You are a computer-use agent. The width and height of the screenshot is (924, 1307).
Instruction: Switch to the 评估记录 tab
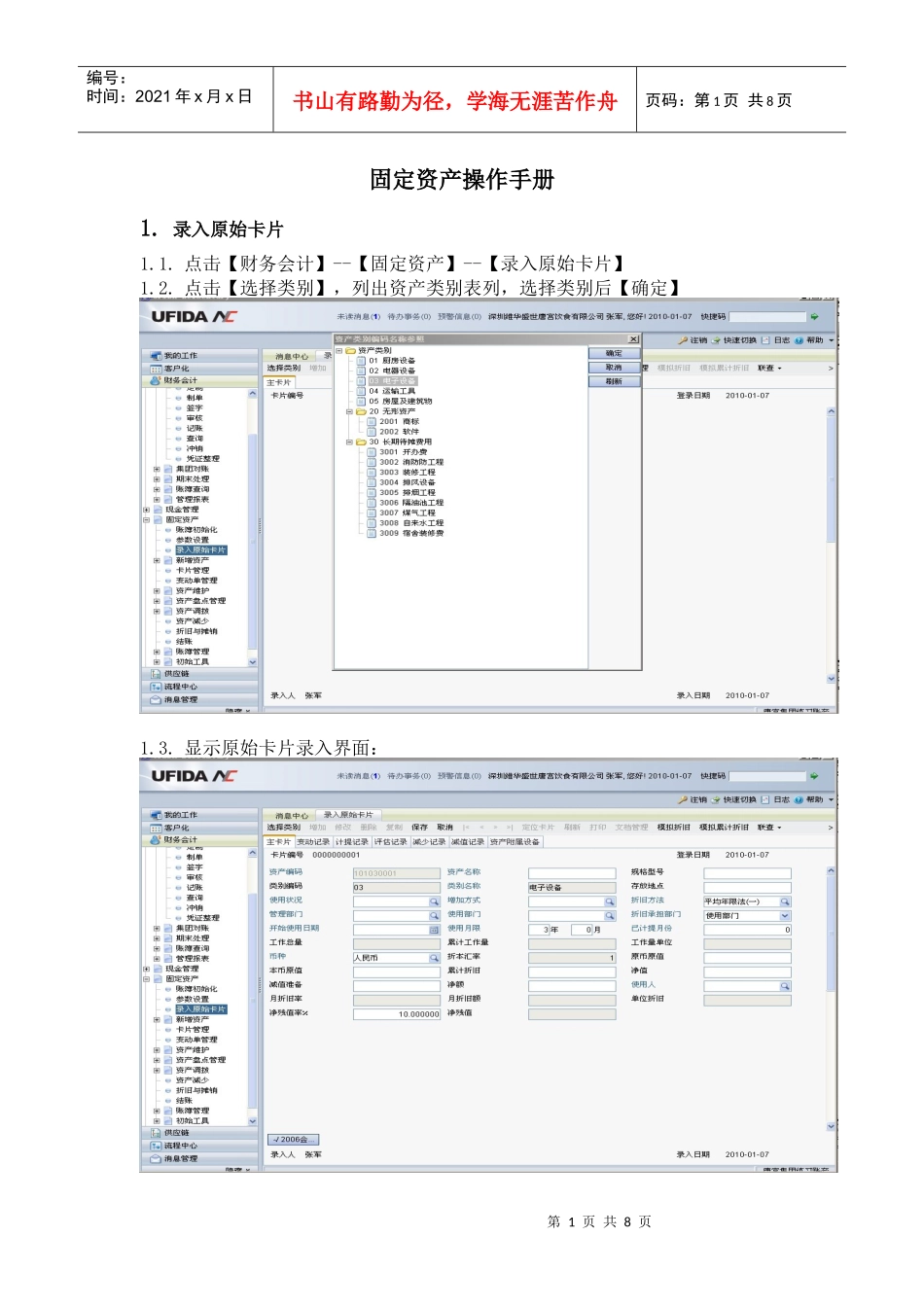tap(391, 842)
